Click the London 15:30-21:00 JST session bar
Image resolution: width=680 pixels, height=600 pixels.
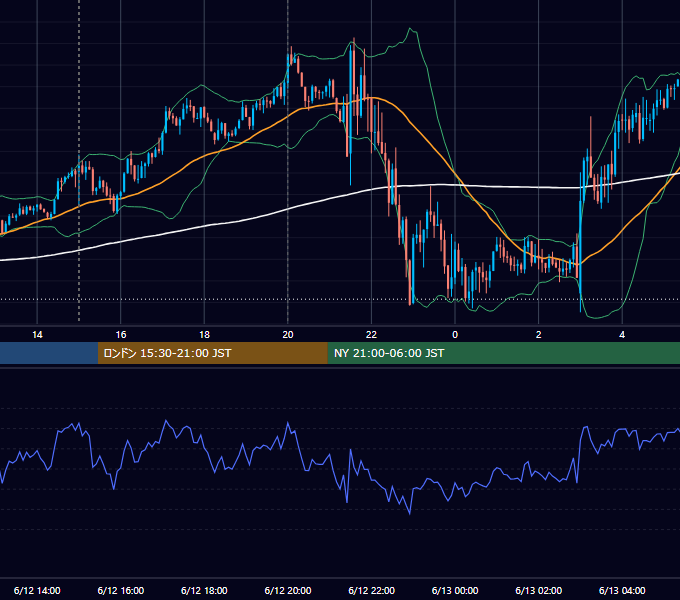coord(212,353)
